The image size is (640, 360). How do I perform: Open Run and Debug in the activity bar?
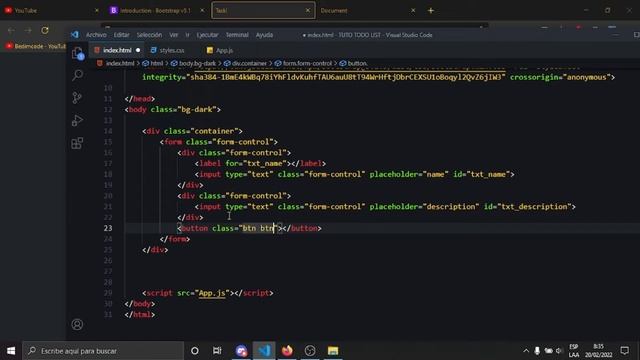(77, 120)
